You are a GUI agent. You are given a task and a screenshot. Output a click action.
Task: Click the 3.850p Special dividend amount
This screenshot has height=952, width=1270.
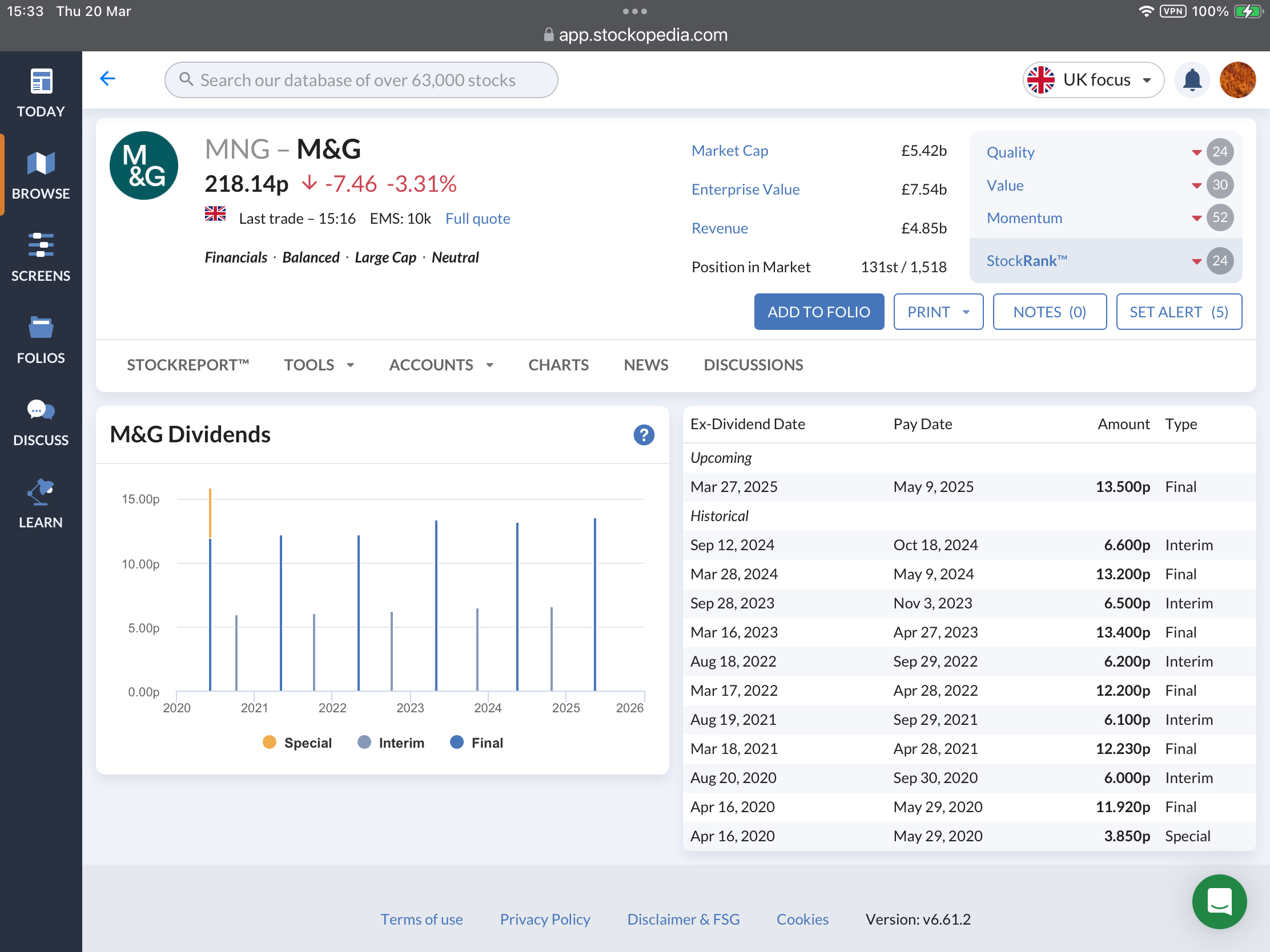(1126, 836)
